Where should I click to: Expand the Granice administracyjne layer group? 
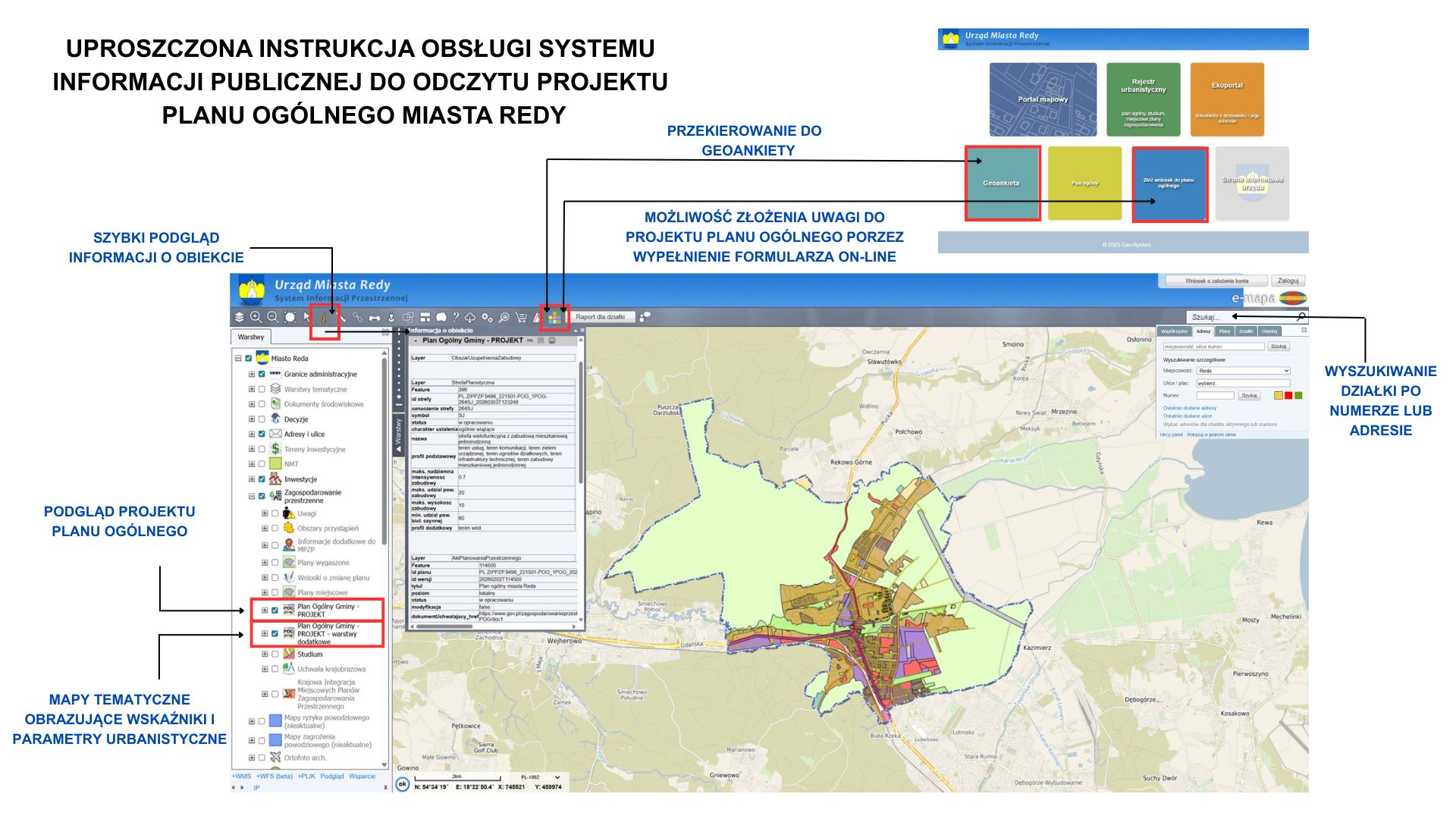pyautogui.click(x=252, y=374)
